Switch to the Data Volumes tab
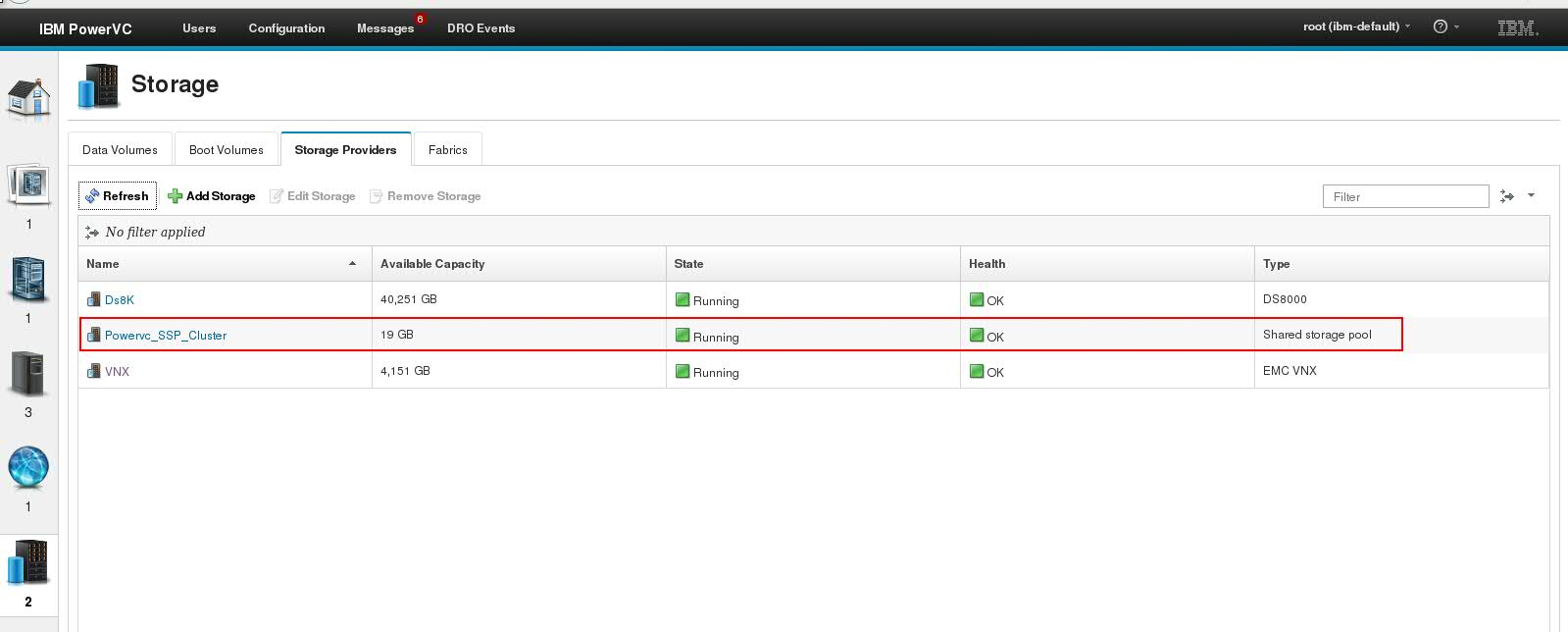The width and height of the screenshot is (1568, 632). 120,149
